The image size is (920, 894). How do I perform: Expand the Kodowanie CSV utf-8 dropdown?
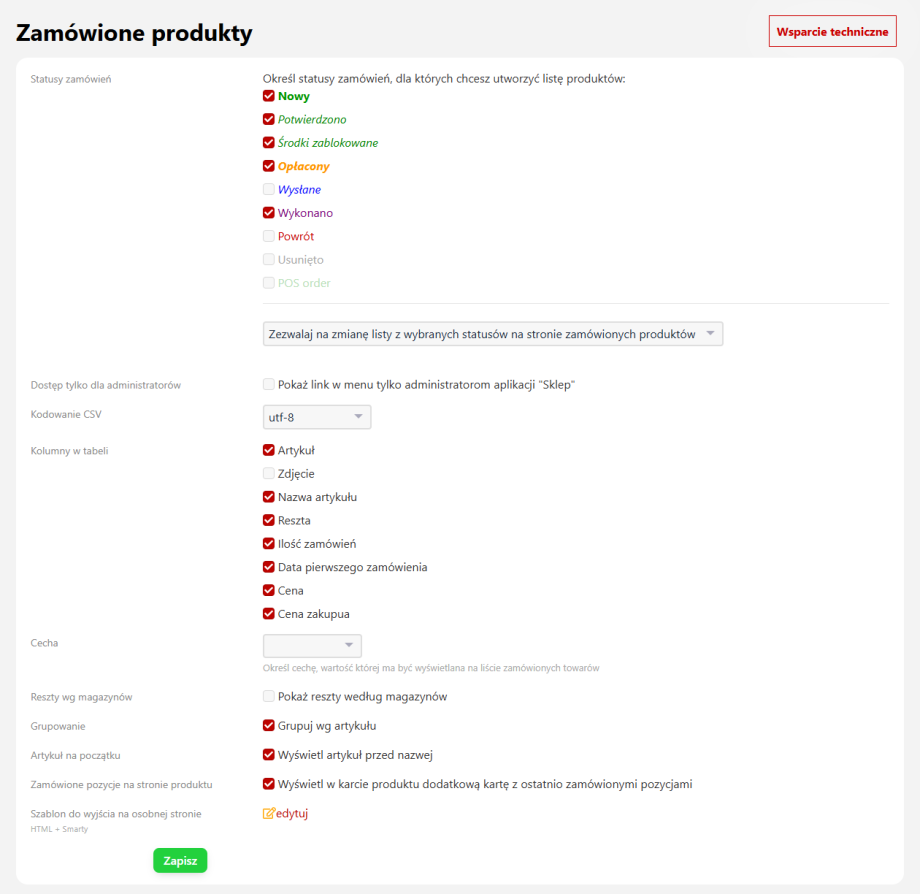pyautogui.click(x=316, y=417)
